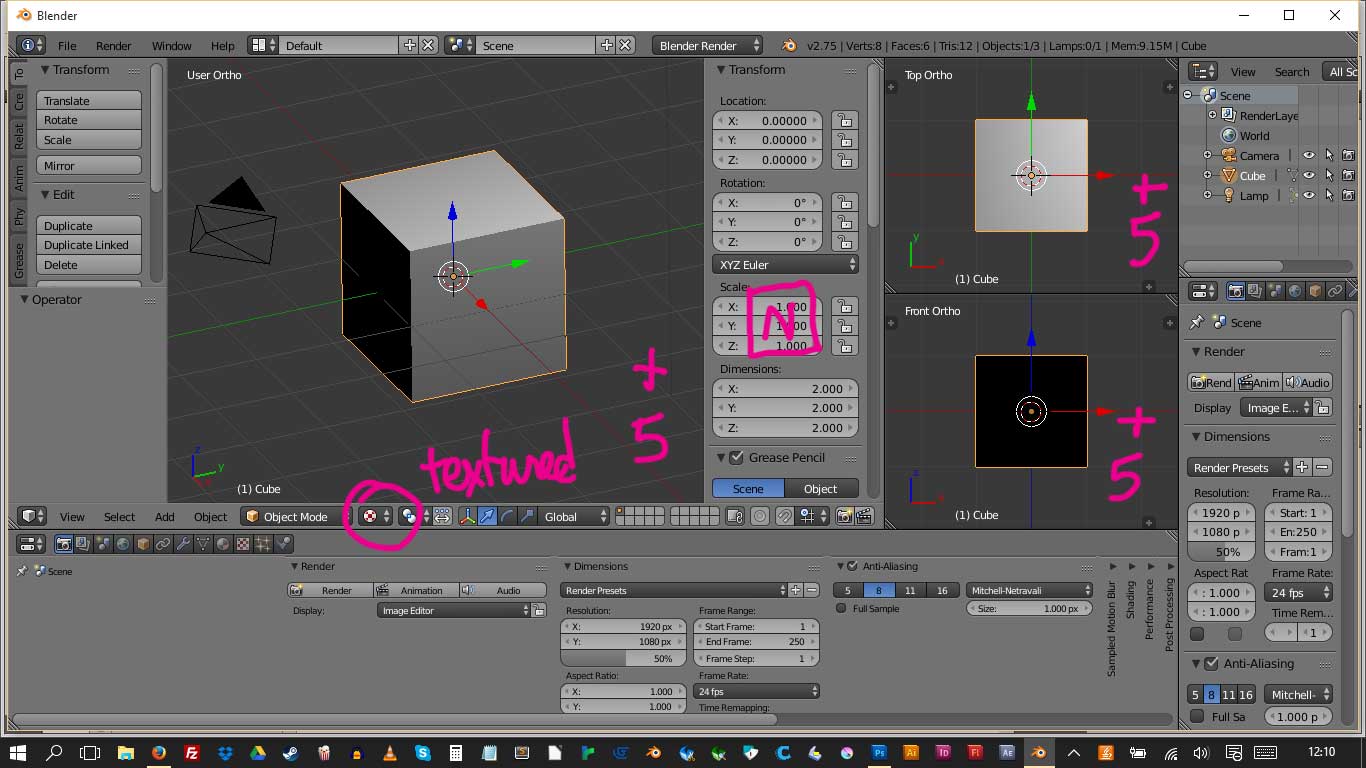1366x768 pixels.
Task: Enable the Grease Pencil checkbox
Action: (737, 458)
